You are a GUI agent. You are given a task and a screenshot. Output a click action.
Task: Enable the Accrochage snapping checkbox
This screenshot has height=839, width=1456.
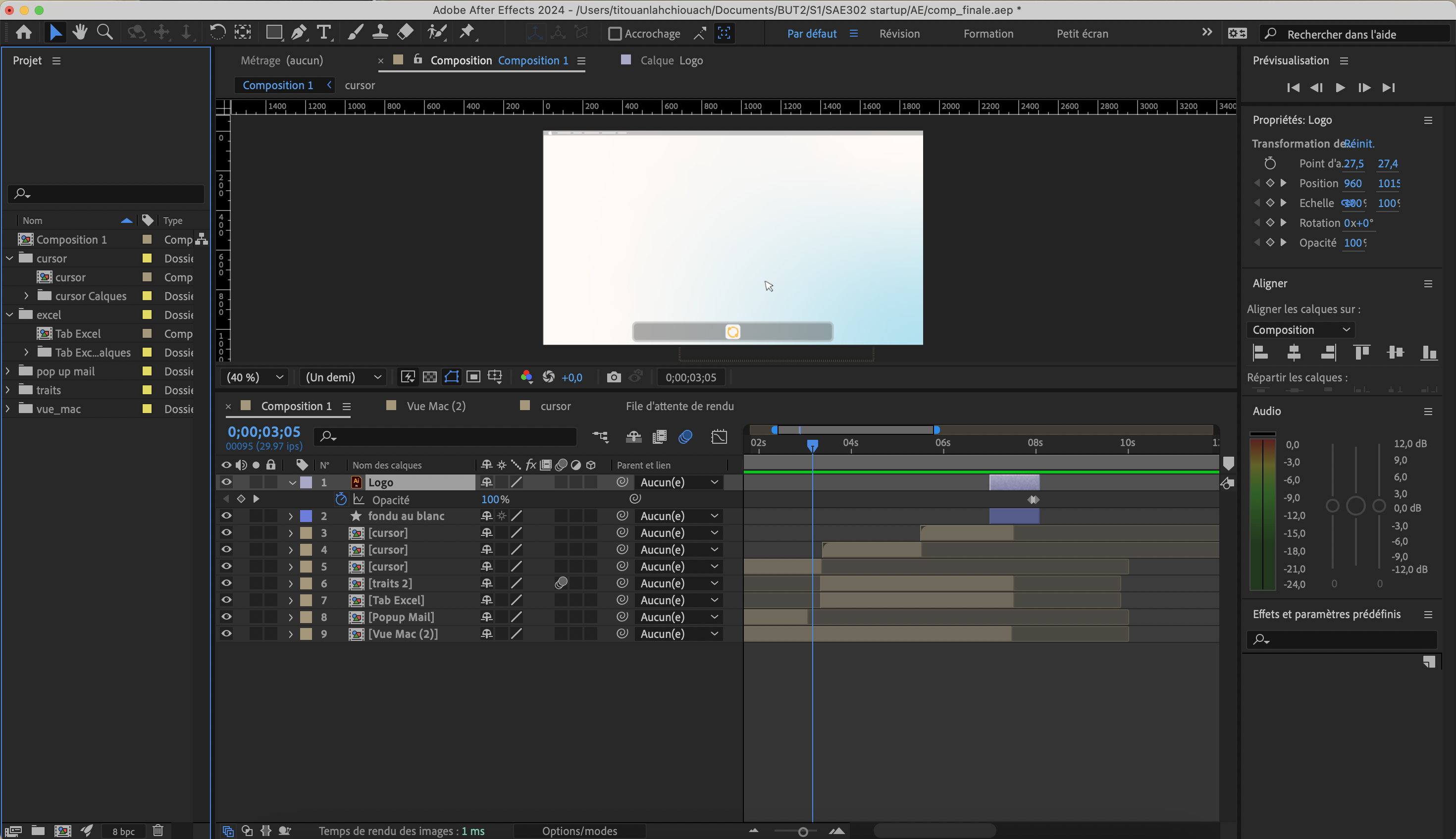[614, 33]
